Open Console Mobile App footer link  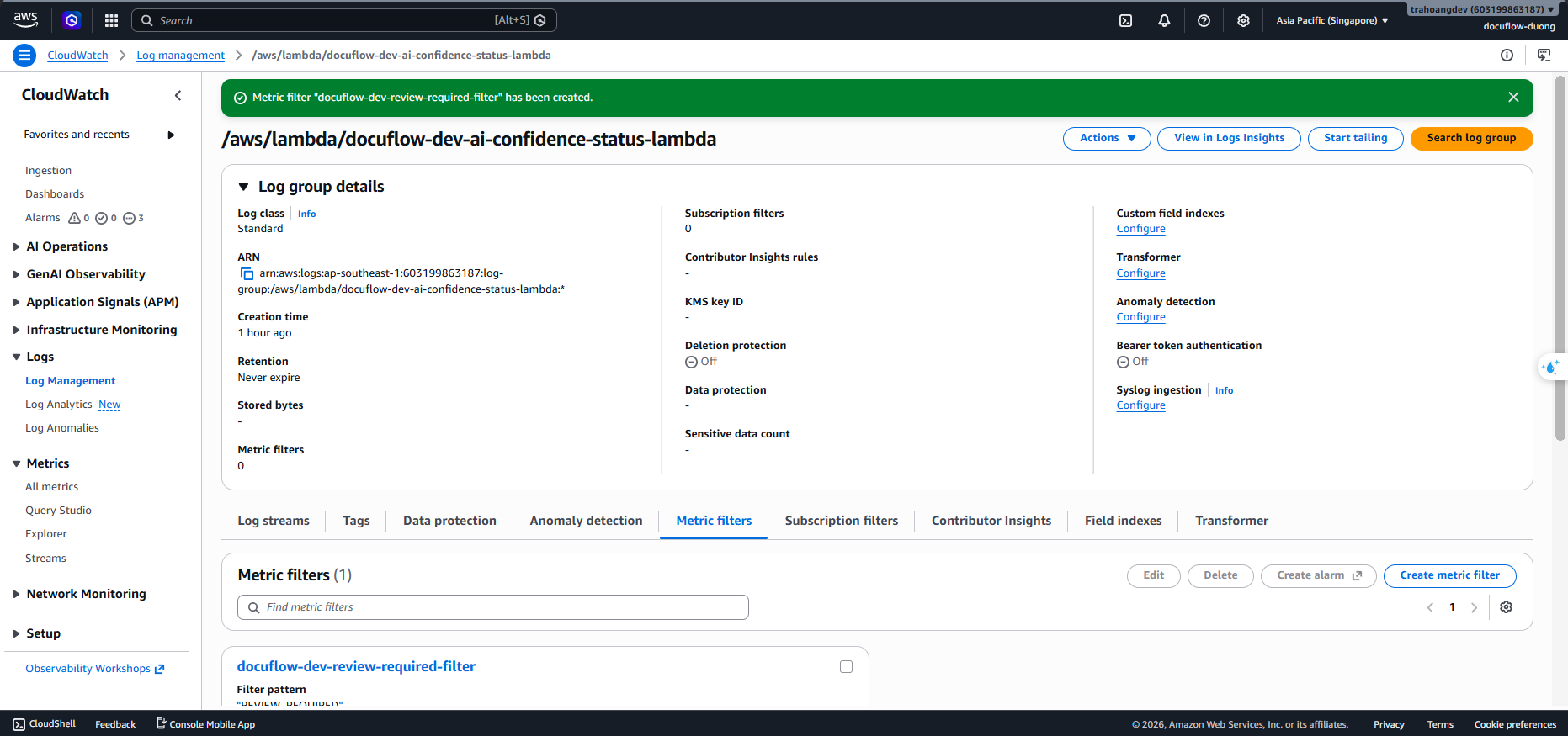(x=205, y=724)
